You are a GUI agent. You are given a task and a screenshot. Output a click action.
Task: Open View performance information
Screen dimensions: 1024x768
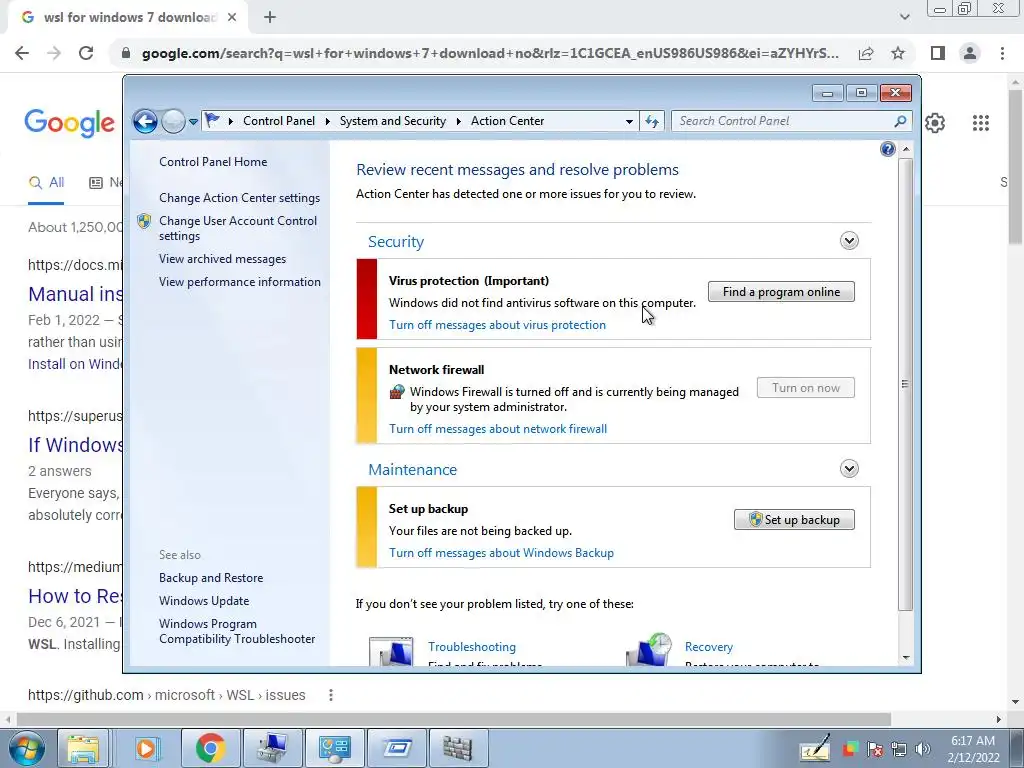point(240,282)
